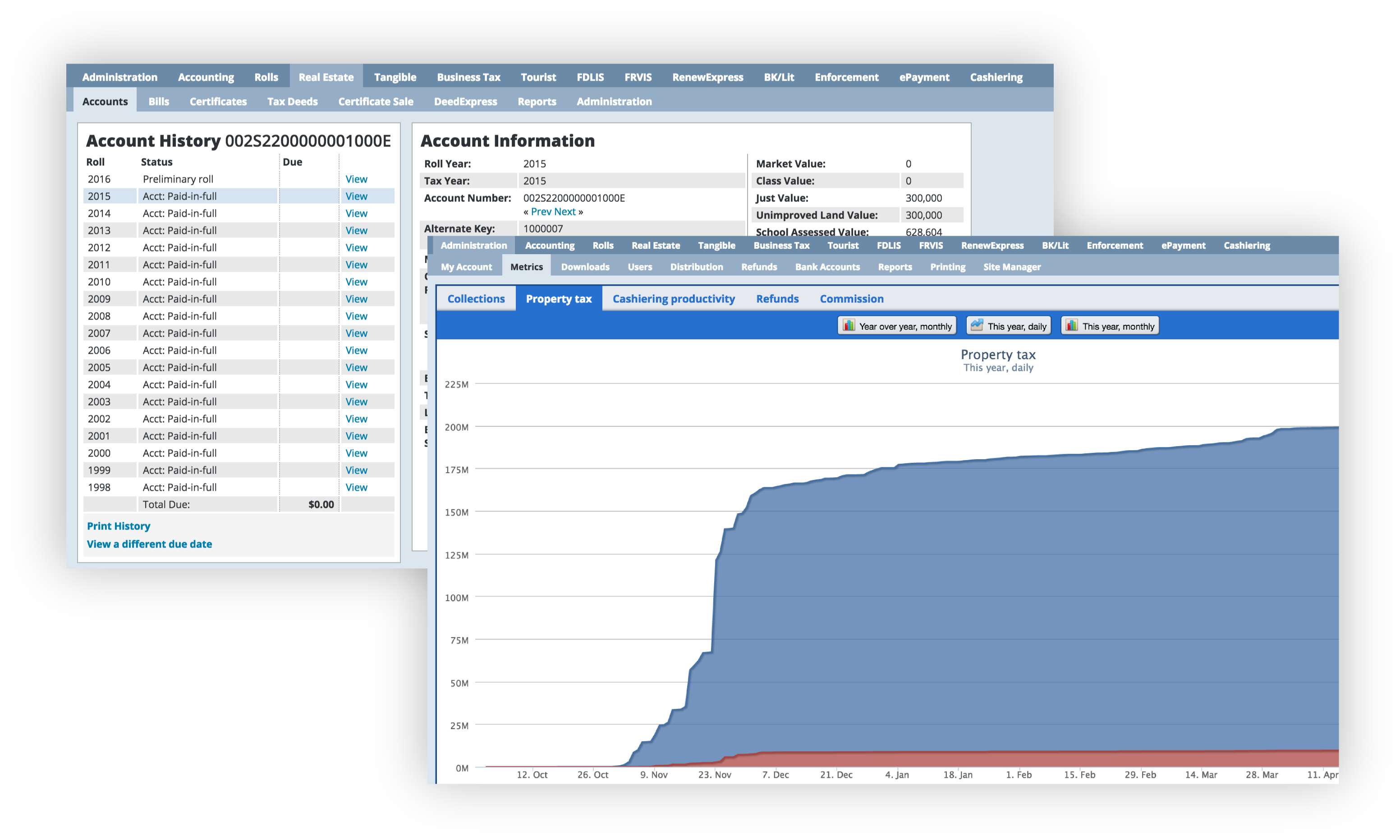Select Accounts subtab in back window
Image resolution: width=1400 pixels, height=840 pixels.
(x=105, y=101)
